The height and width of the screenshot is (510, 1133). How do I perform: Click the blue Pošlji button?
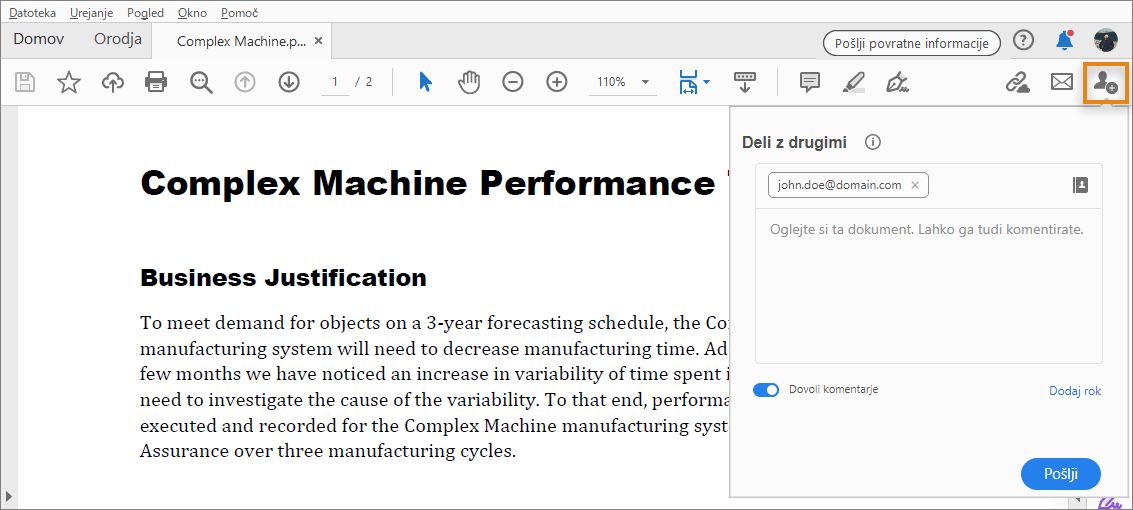pyautogui.click(x=1061, y=474)
